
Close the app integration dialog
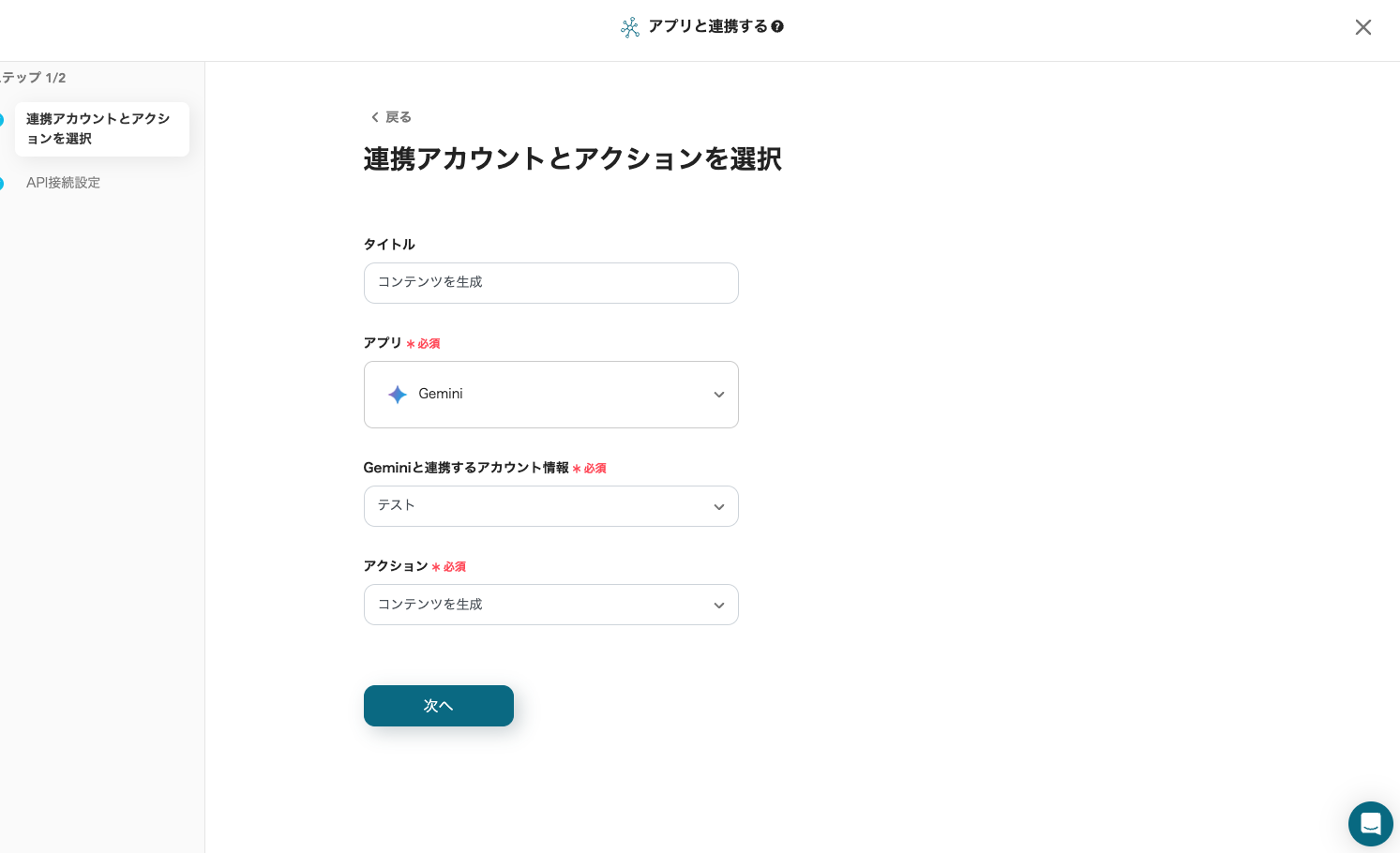point(1362,27)
